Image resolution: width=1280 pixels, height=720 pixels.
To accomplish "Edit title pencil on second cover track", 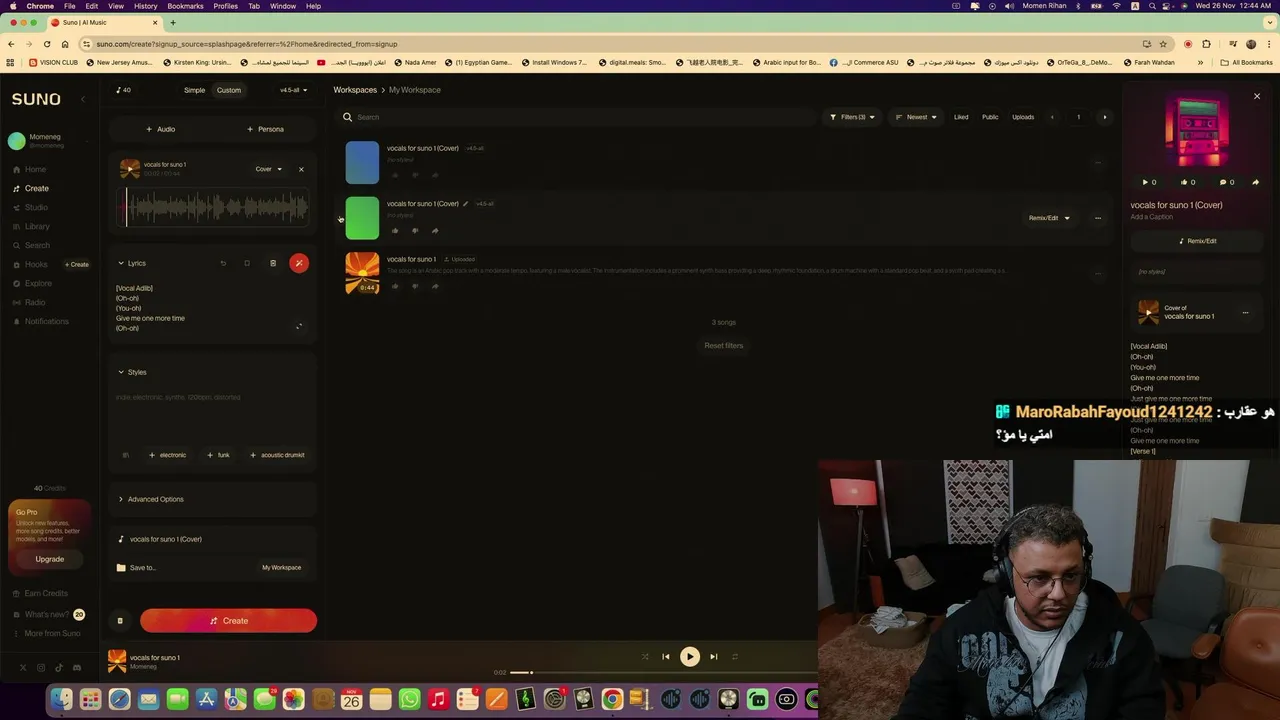I will pos(465,204).
